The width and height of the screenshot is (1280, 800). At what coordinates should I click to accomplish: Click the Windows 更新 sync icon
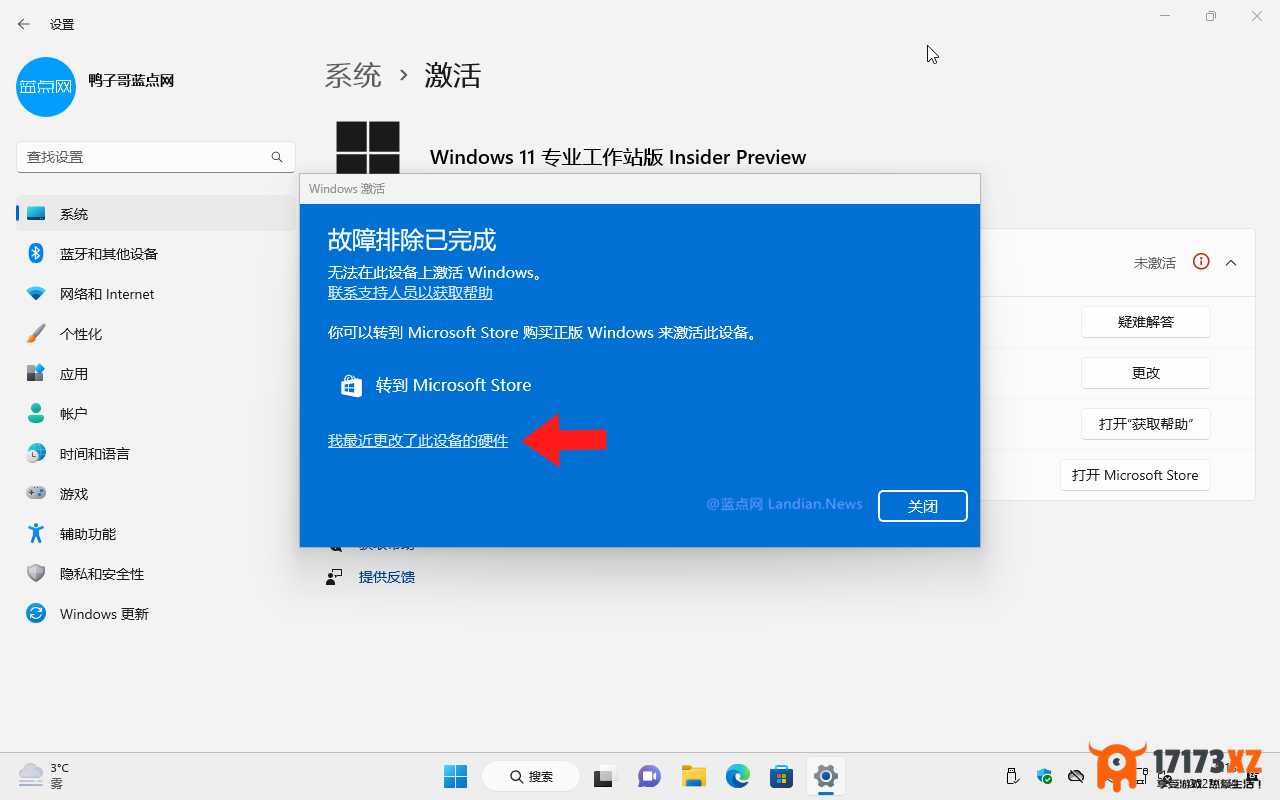point(36,613)
